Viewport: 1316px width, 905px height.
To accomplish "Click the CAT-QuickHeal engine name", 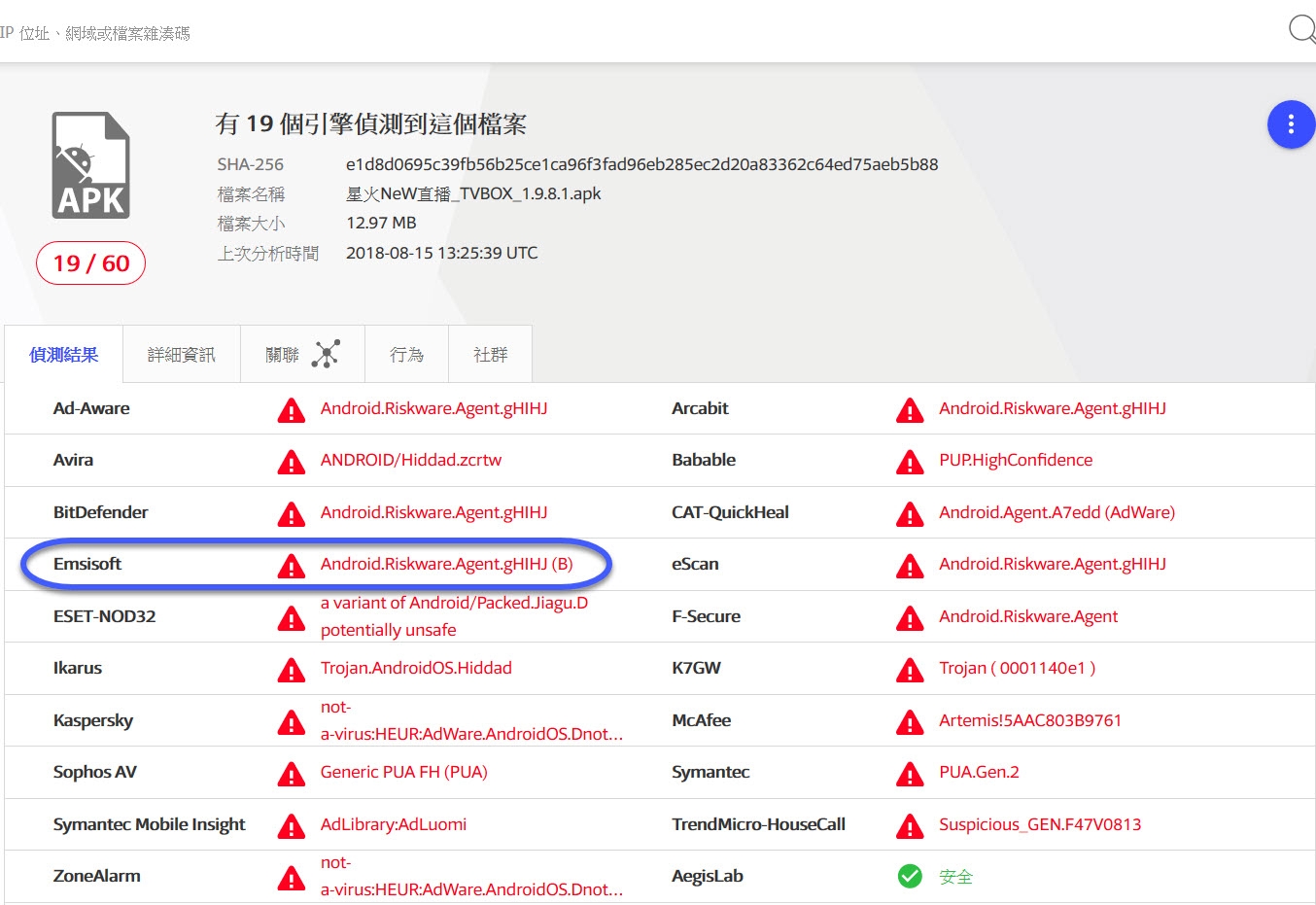I will pyautogui.click(x=730, y=512).
